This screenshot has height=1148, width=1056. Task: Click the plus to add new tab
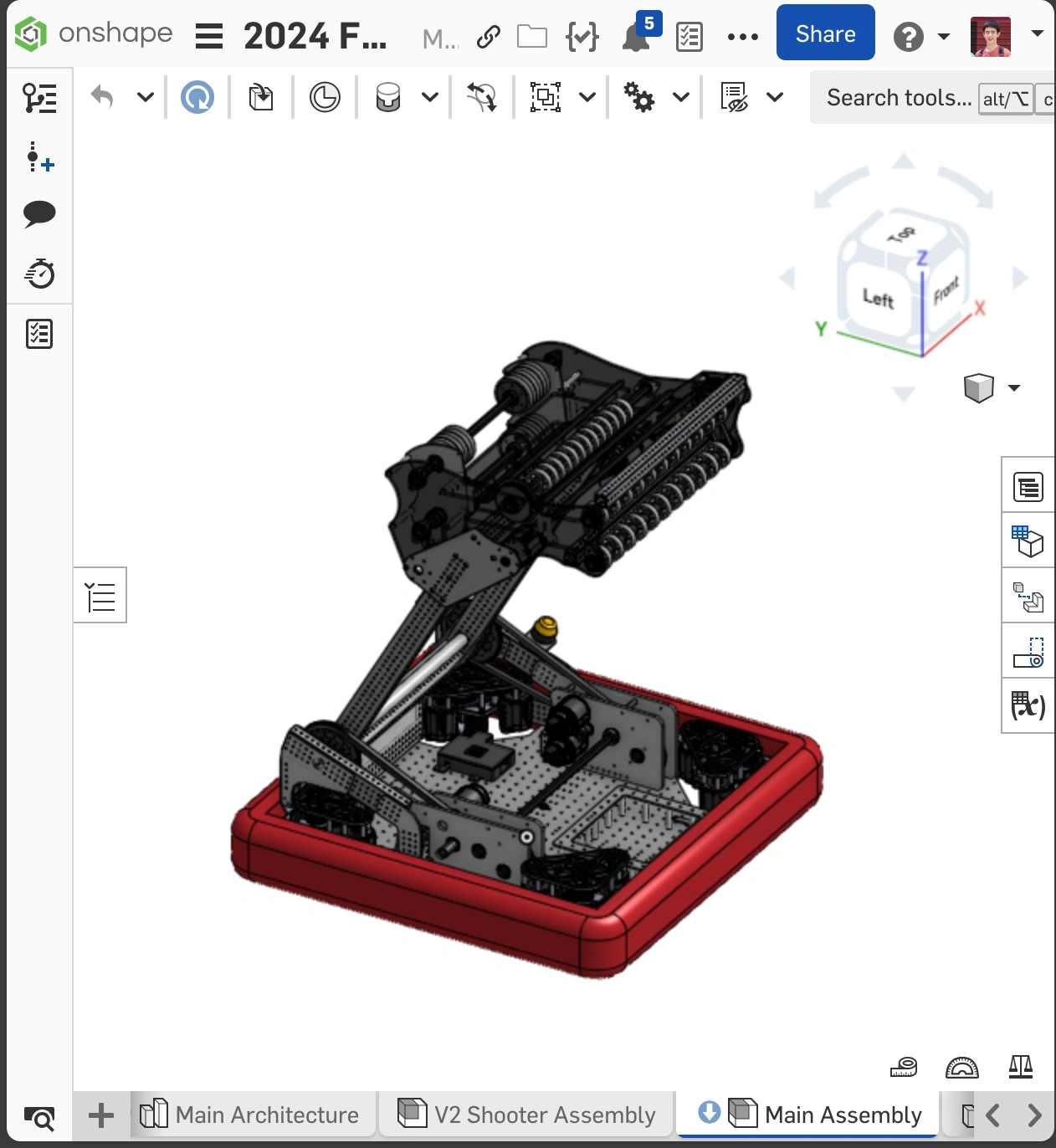point(101,1115)
